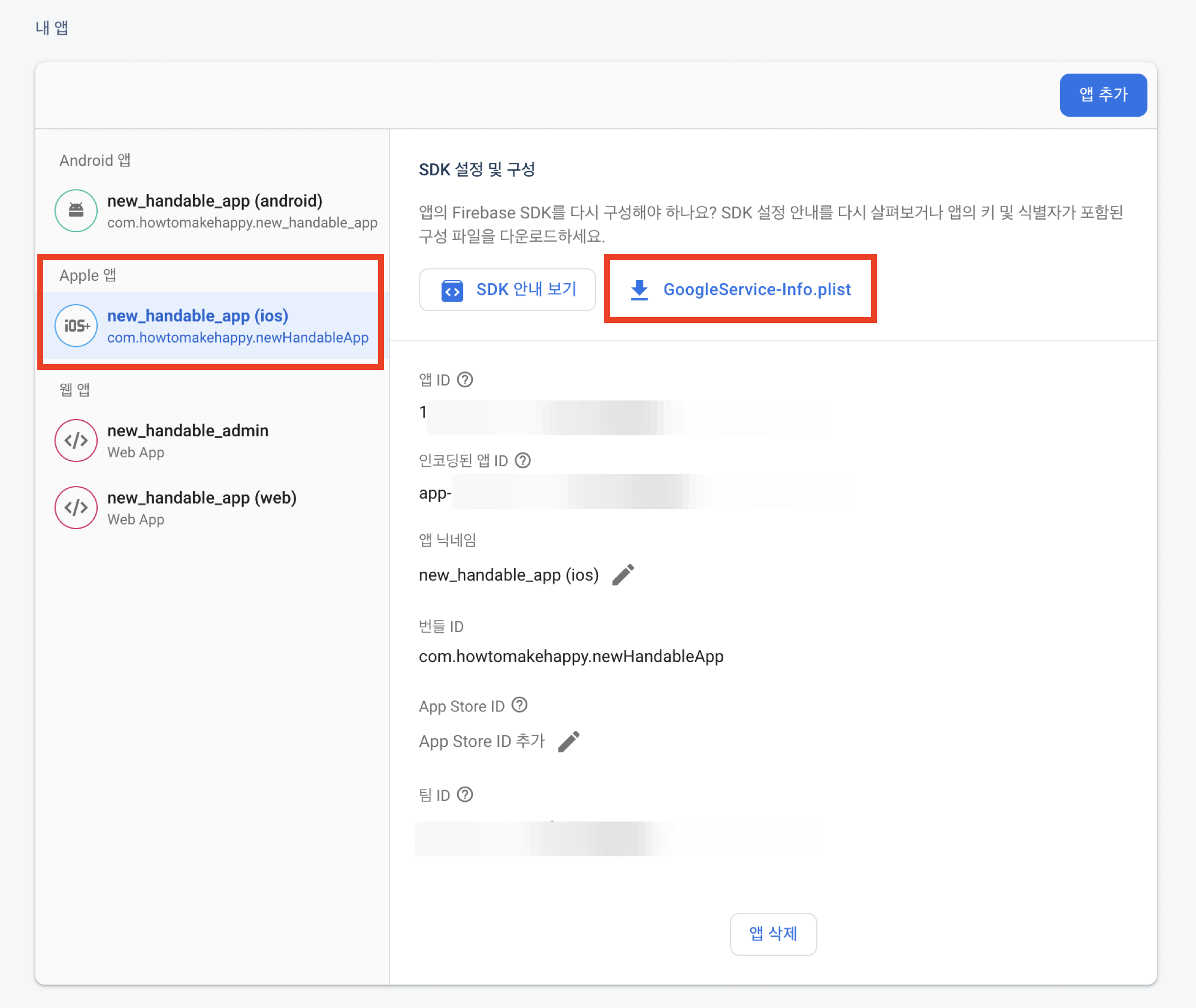
Task: Click help icon next to 팀 ID
Action: (x=465, y=795)
